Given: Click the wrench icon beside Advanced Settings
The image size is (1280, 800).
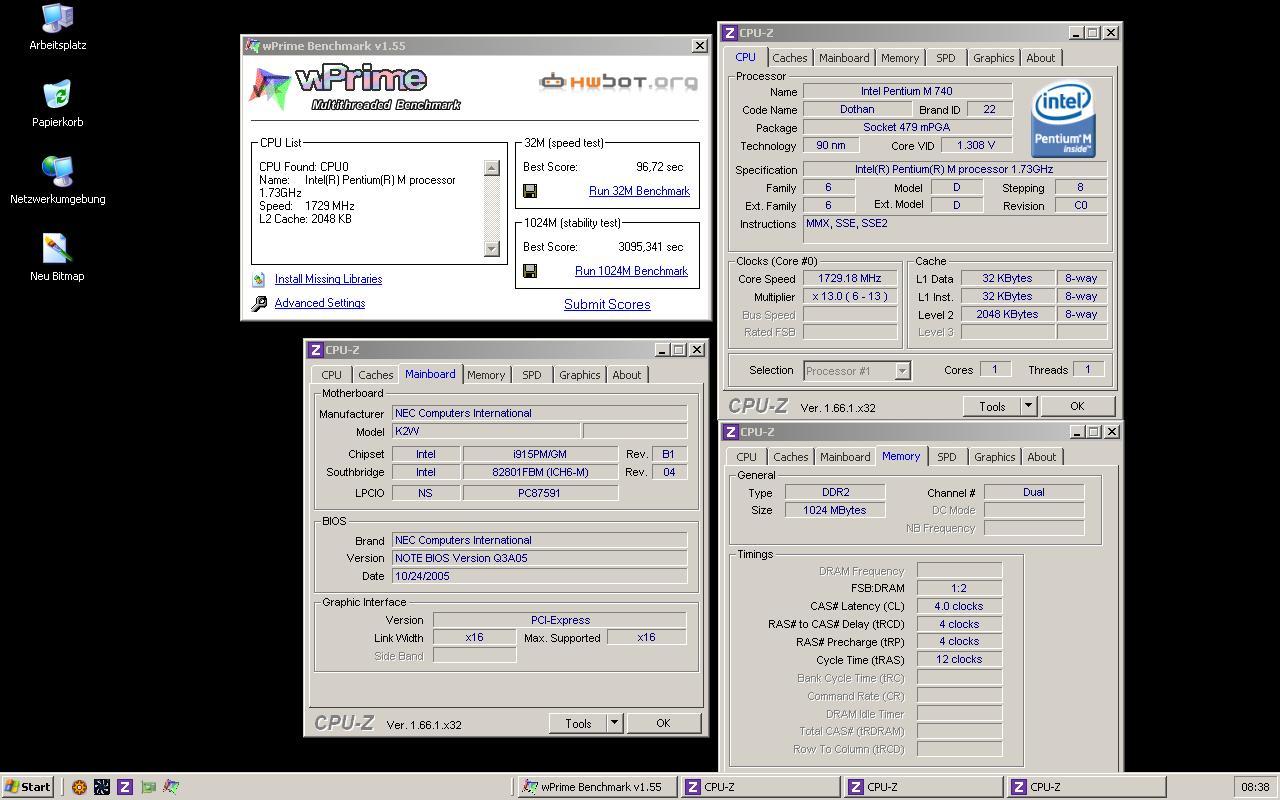Looking at the screenshot, I should point(259,303).
